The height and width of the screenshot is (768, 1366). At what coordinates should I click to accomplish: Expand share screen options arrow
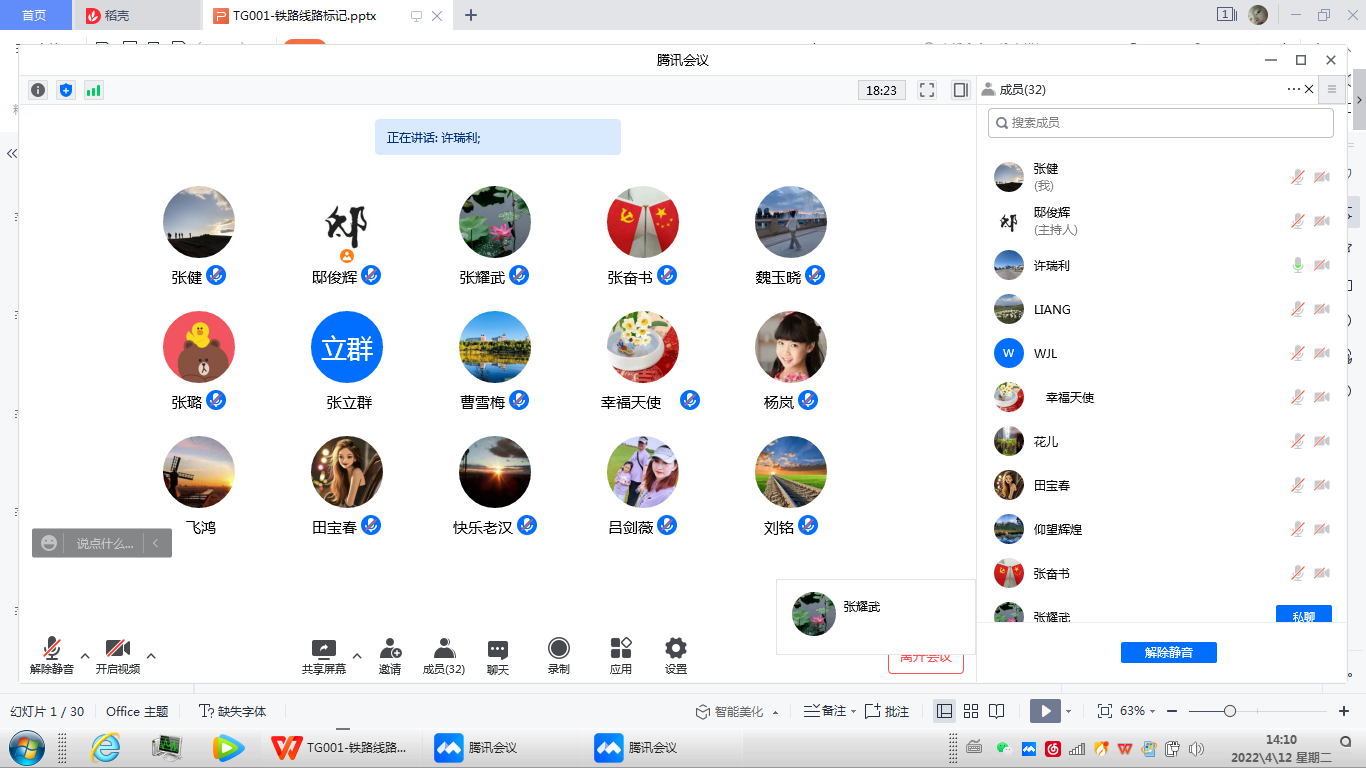(357, 656)
